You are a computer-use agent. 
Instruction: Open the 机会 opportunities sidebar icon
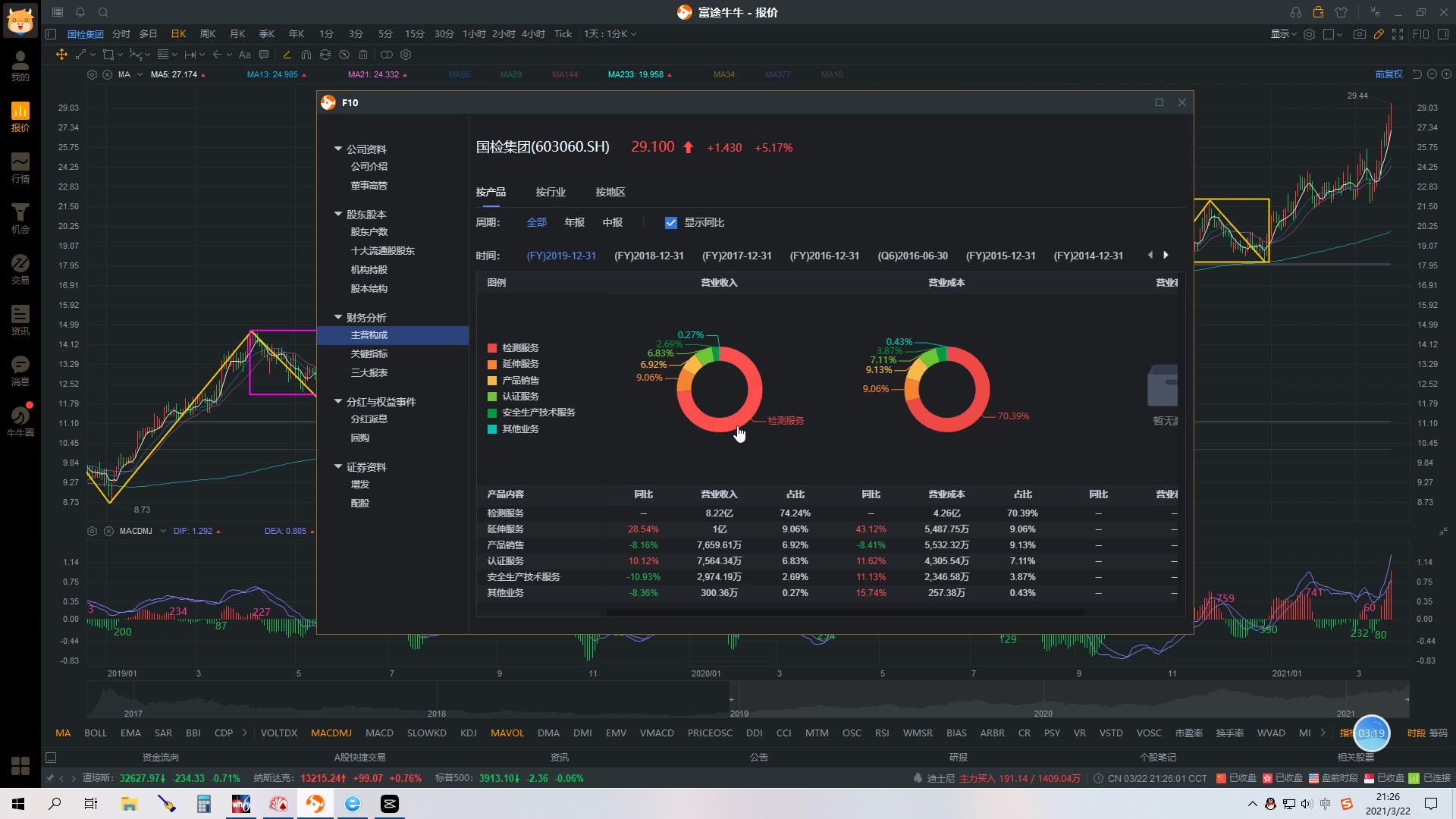[x=20, y=219]
